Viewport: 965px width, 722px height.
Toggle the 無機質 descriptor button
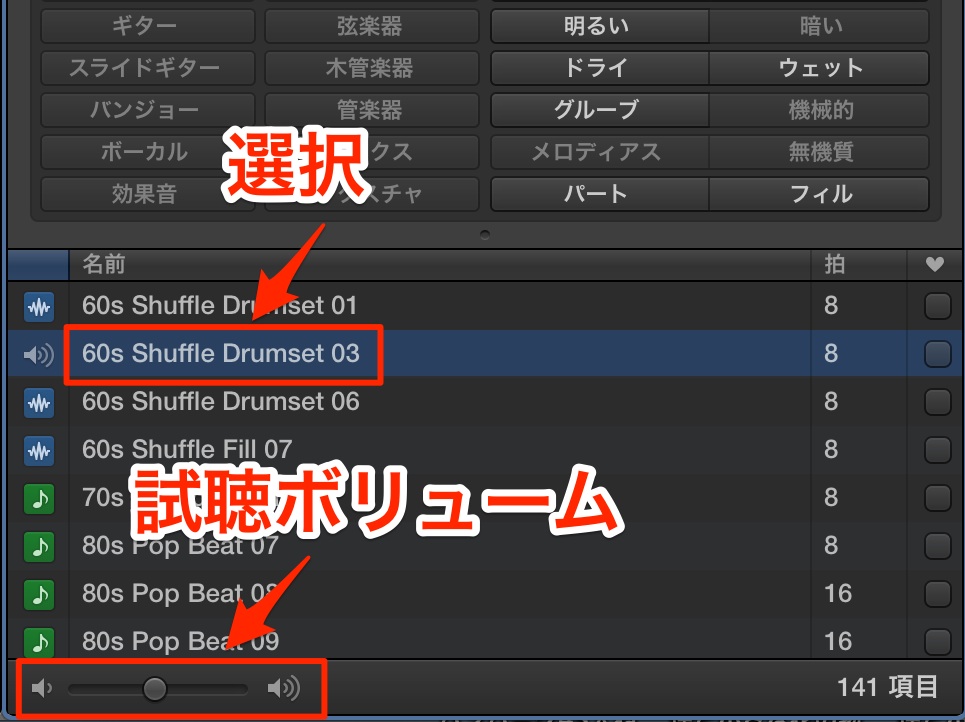[x=819, y=151]
